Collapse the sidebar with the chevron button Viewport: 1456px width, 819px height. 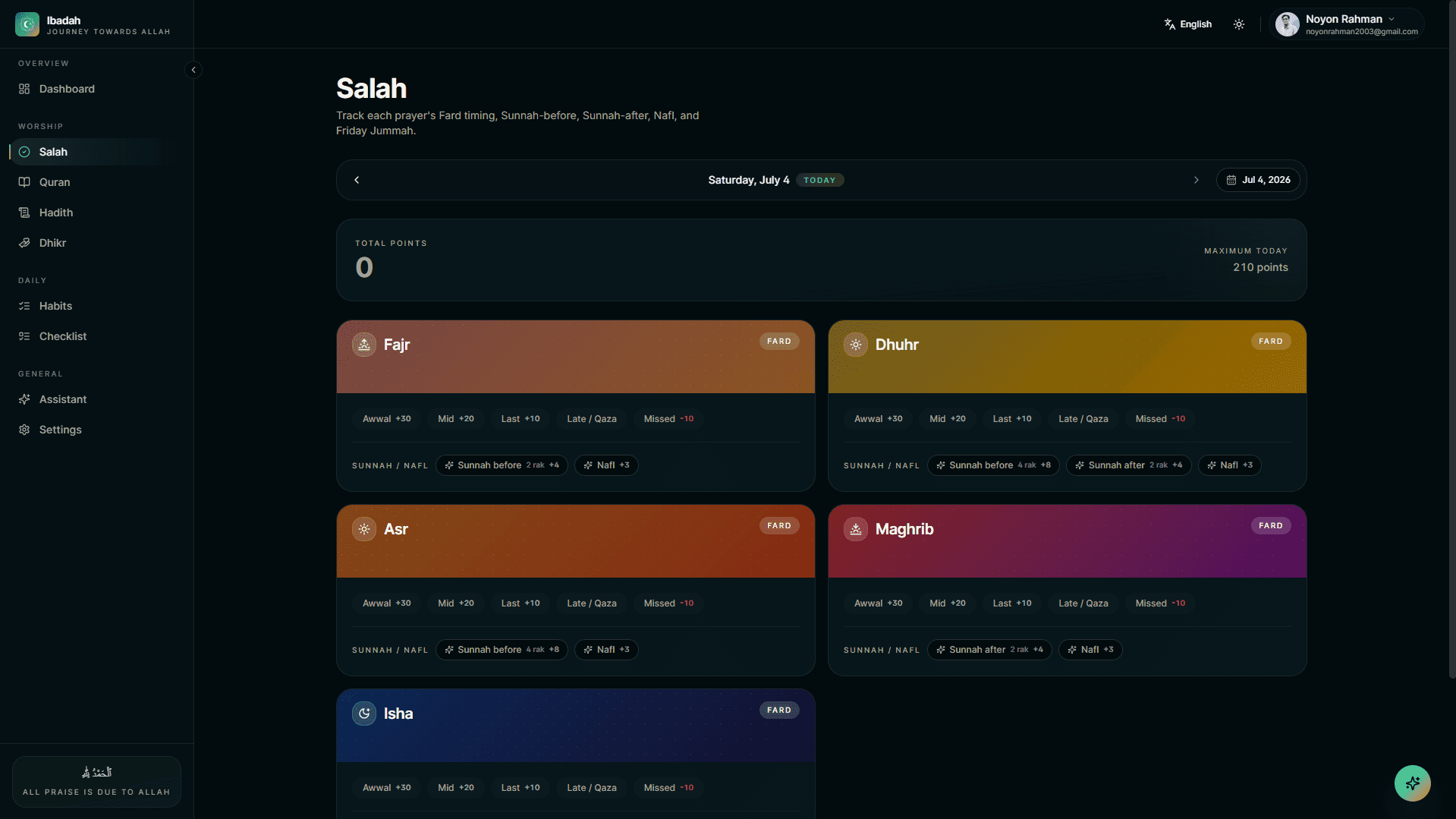pos(193,70)
